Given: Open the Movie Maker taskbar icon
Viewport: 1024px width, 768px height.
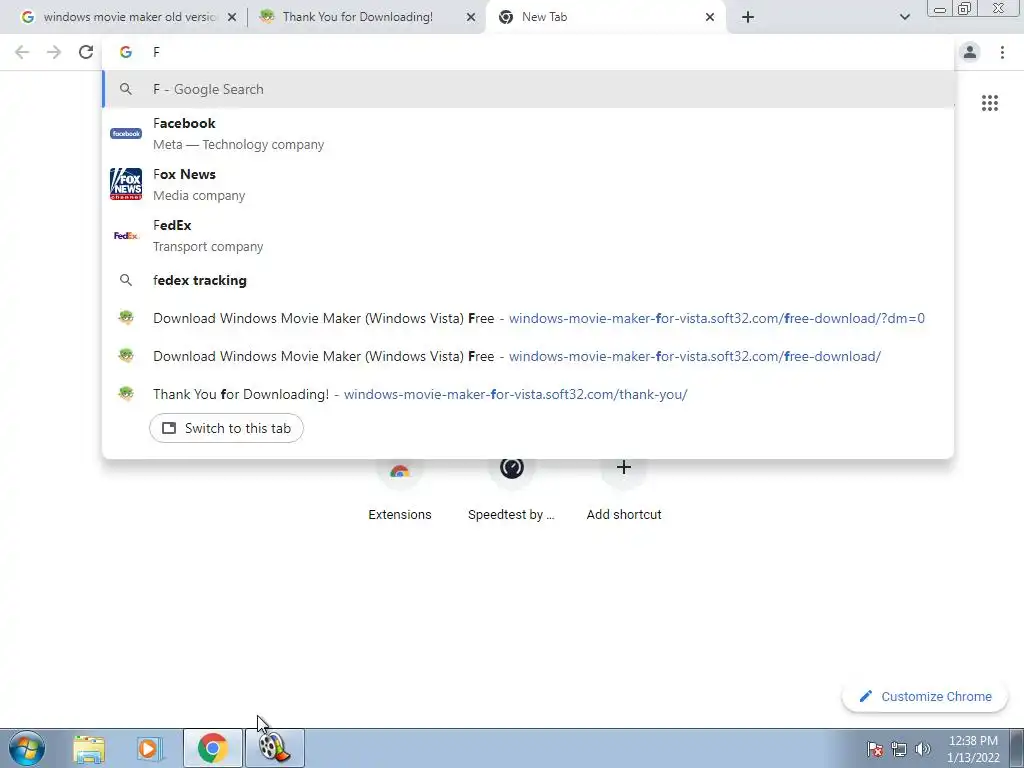Looking at the screenshot, I should [275, 748].
